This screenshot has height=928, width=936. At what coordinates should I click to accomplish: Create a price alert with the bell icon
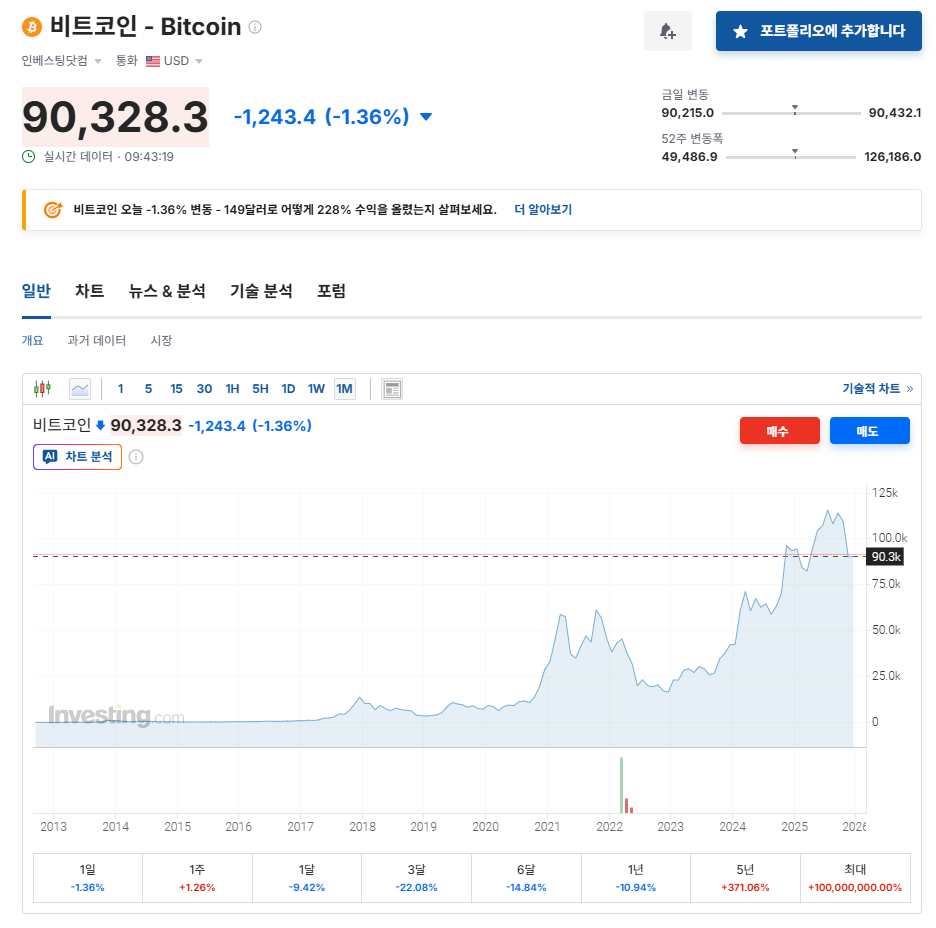coord(667,31)
